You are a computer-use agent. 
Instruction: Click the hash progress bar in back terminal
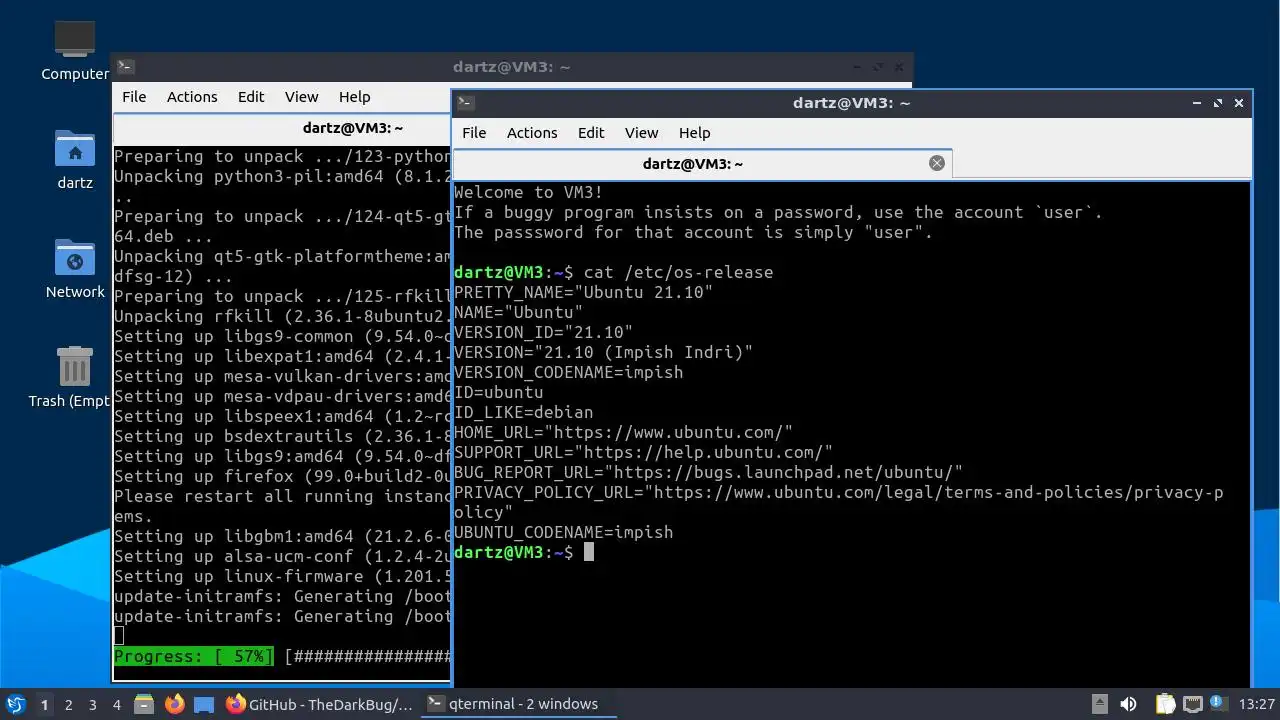[x=368, y=656]
